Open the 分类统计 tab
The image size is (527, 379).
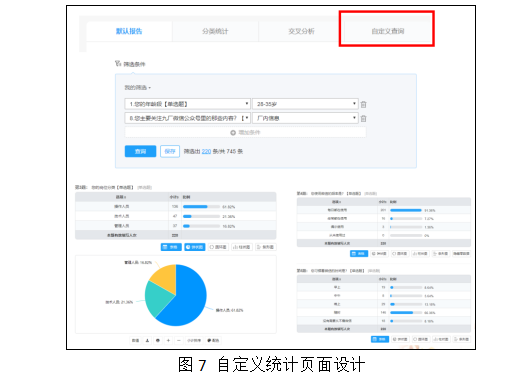click(215, 31)
